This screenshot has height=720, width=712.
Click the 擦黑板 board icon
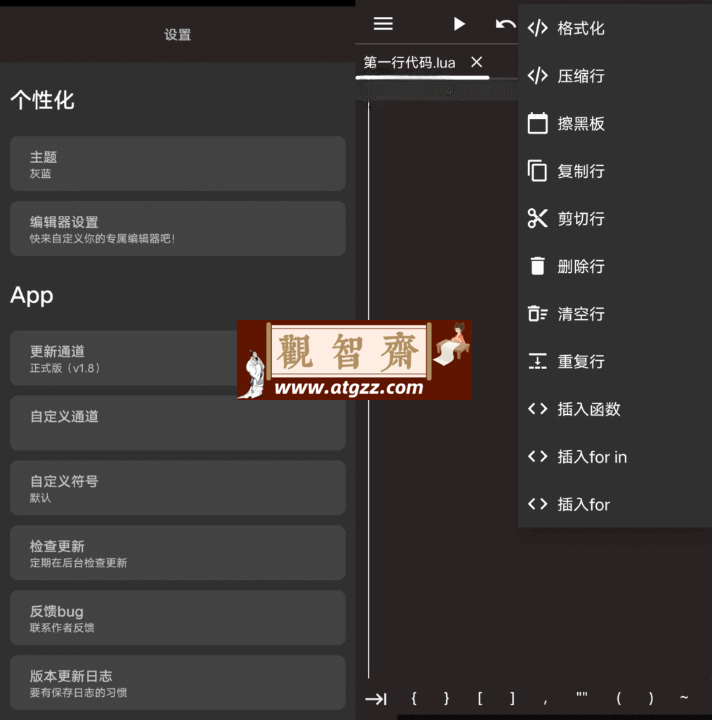[x=537, y=123]
